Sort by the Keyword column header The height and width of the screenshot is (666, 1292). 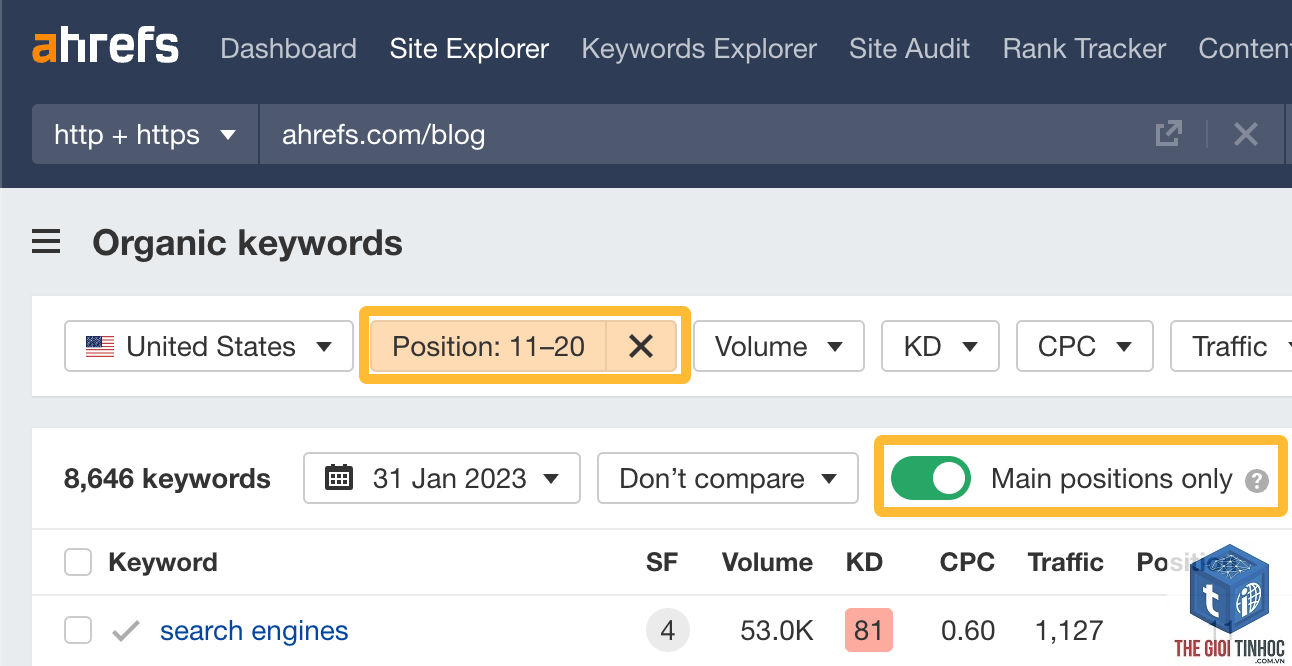163,562
